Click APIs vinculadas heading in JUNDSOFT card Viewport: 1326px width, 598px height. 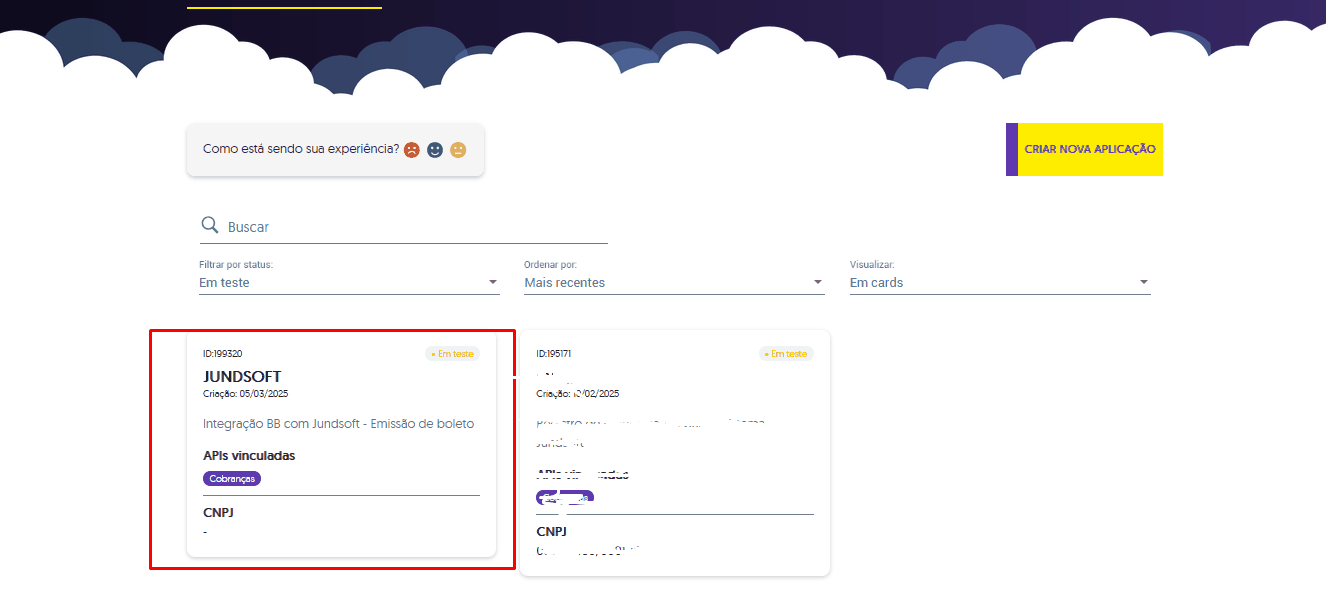pos(249,456)
